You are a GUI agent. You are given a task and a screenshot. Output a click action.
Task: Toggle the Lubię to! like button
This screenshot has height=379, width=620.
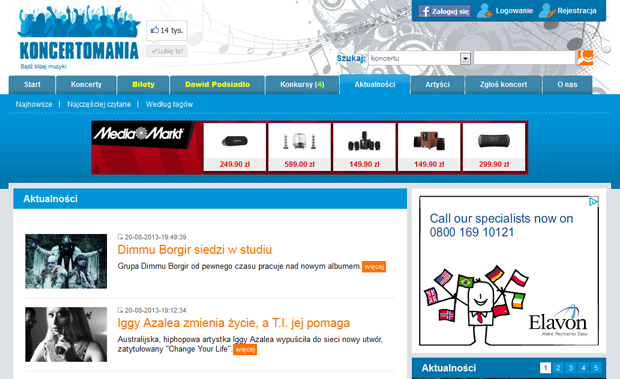167,51
